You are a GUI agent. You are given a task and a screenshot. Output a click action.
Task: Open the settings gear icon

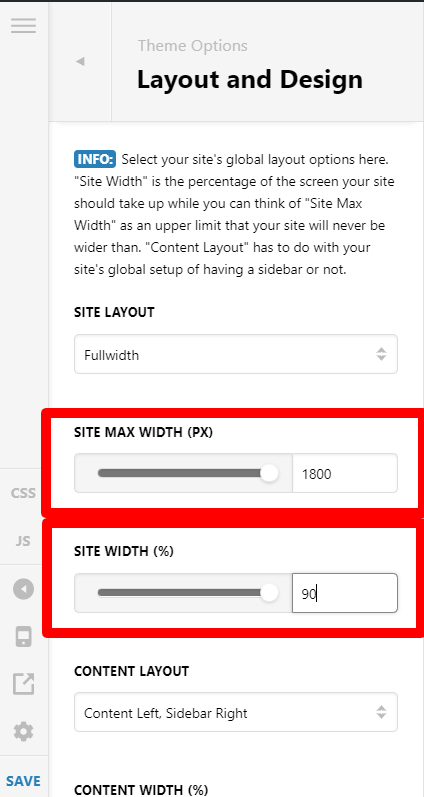pos(23,732)
